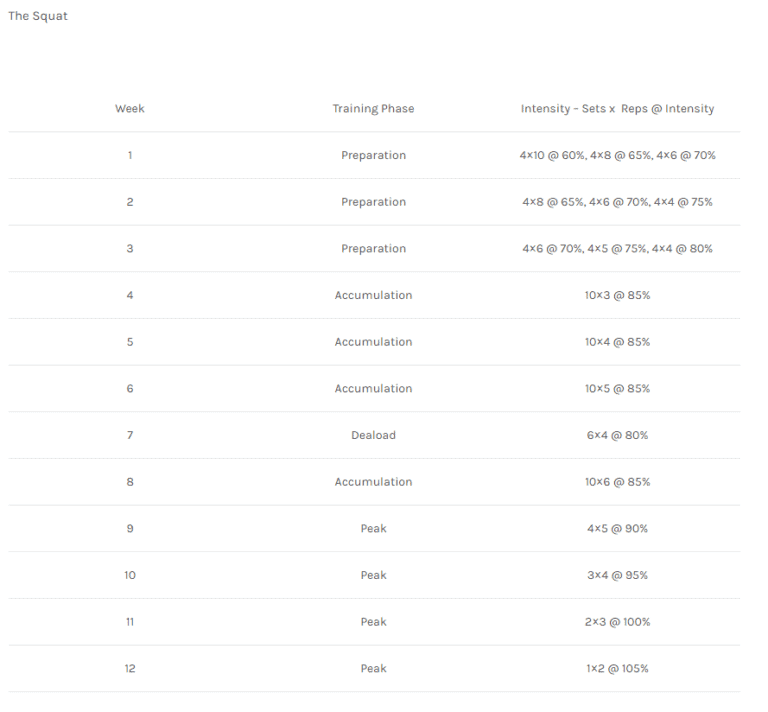The width and height of the screenshot is (768, 712).
Task: Click the Preparation phase cell for week 2
Action: (x=373, y=202)
